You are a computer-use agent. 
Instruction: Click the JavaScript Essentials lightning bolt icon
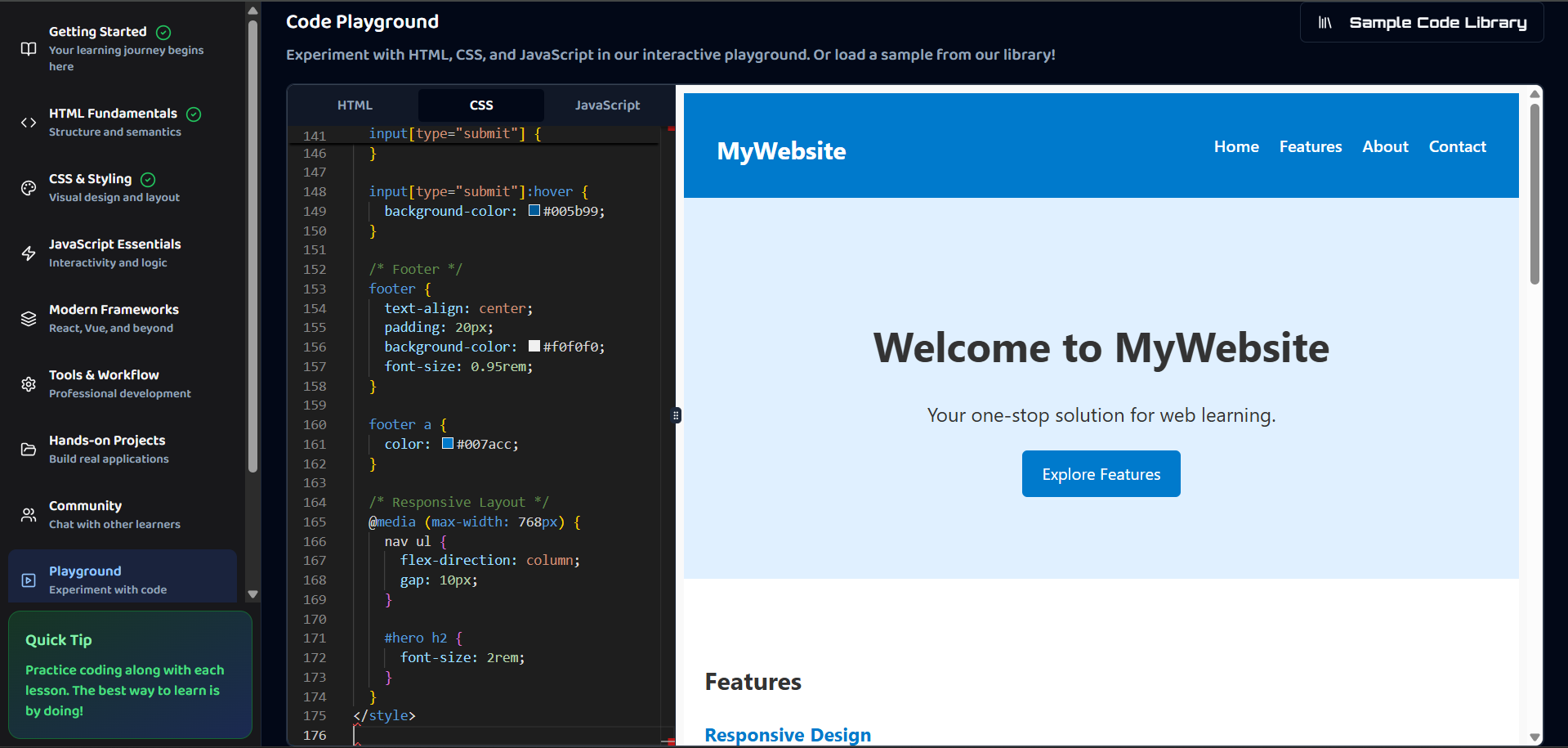click(29, 253)
